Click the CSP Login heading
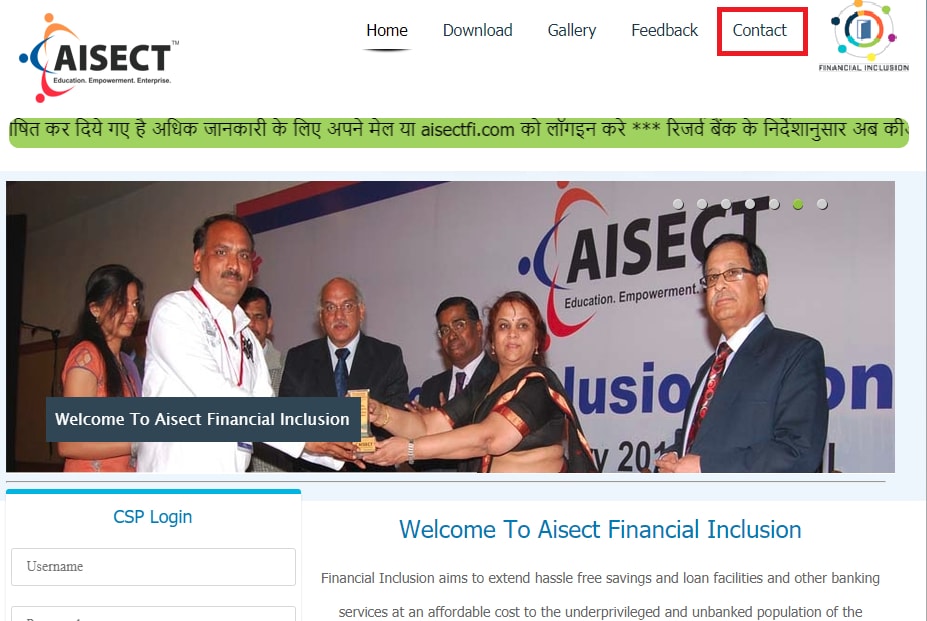This screenshot has width=927, height=621. point(153,517)
